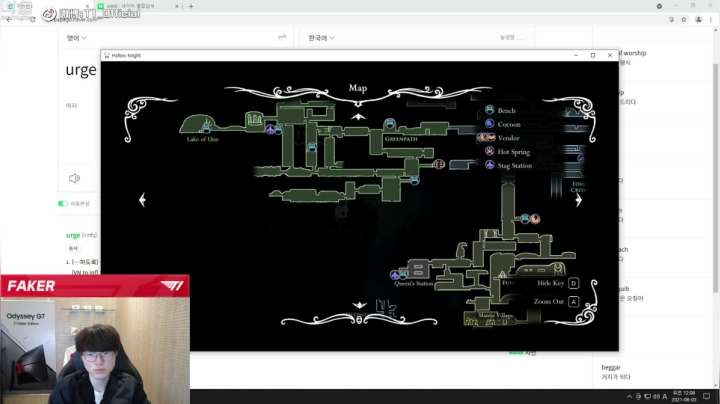Screen dimensions: 720x404
Task: Click the bench marker above the Greenpath label
Action: coord(389,123)
